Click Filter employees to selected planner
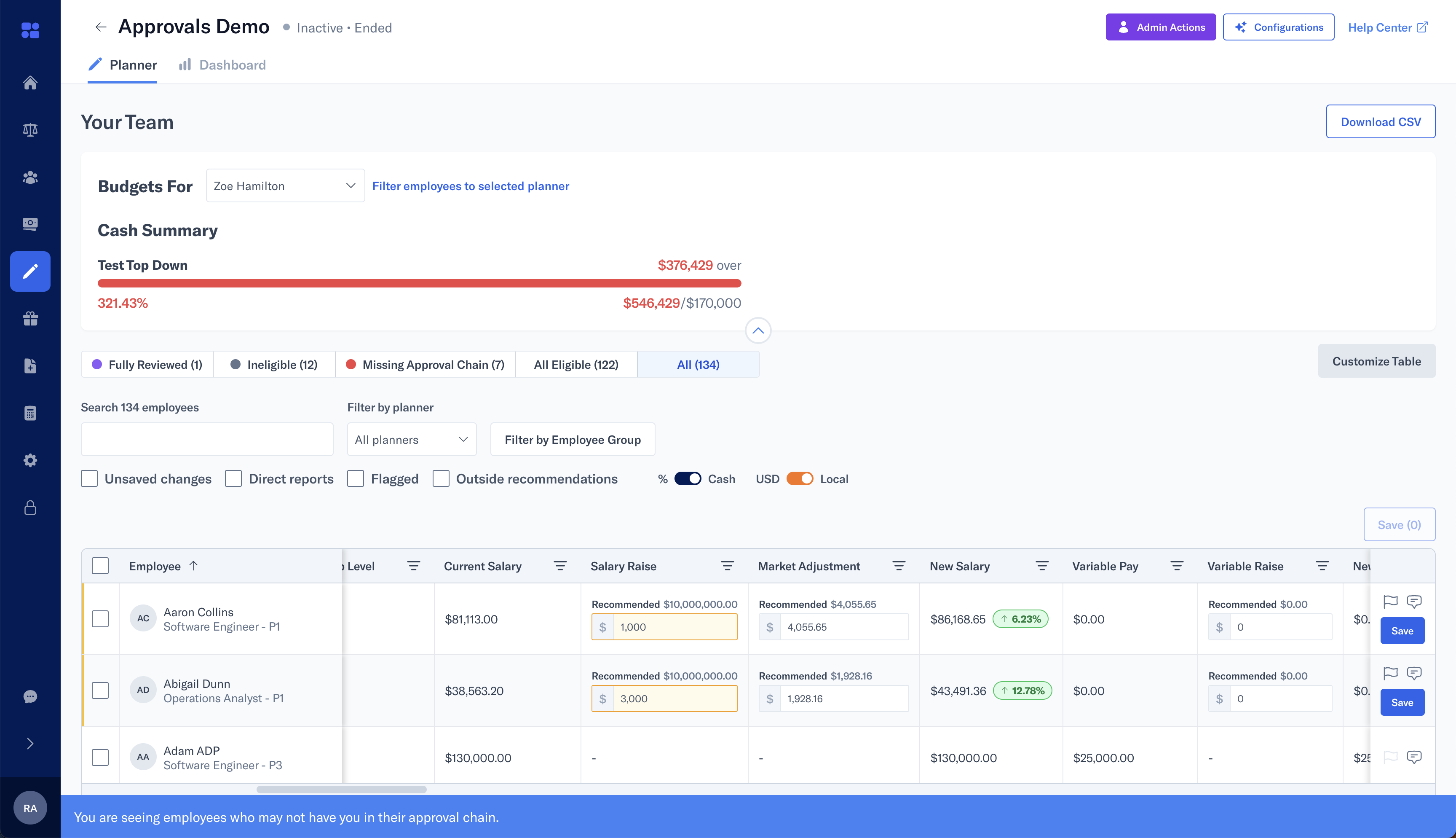1456x838 pixels. tap(471, 185)
